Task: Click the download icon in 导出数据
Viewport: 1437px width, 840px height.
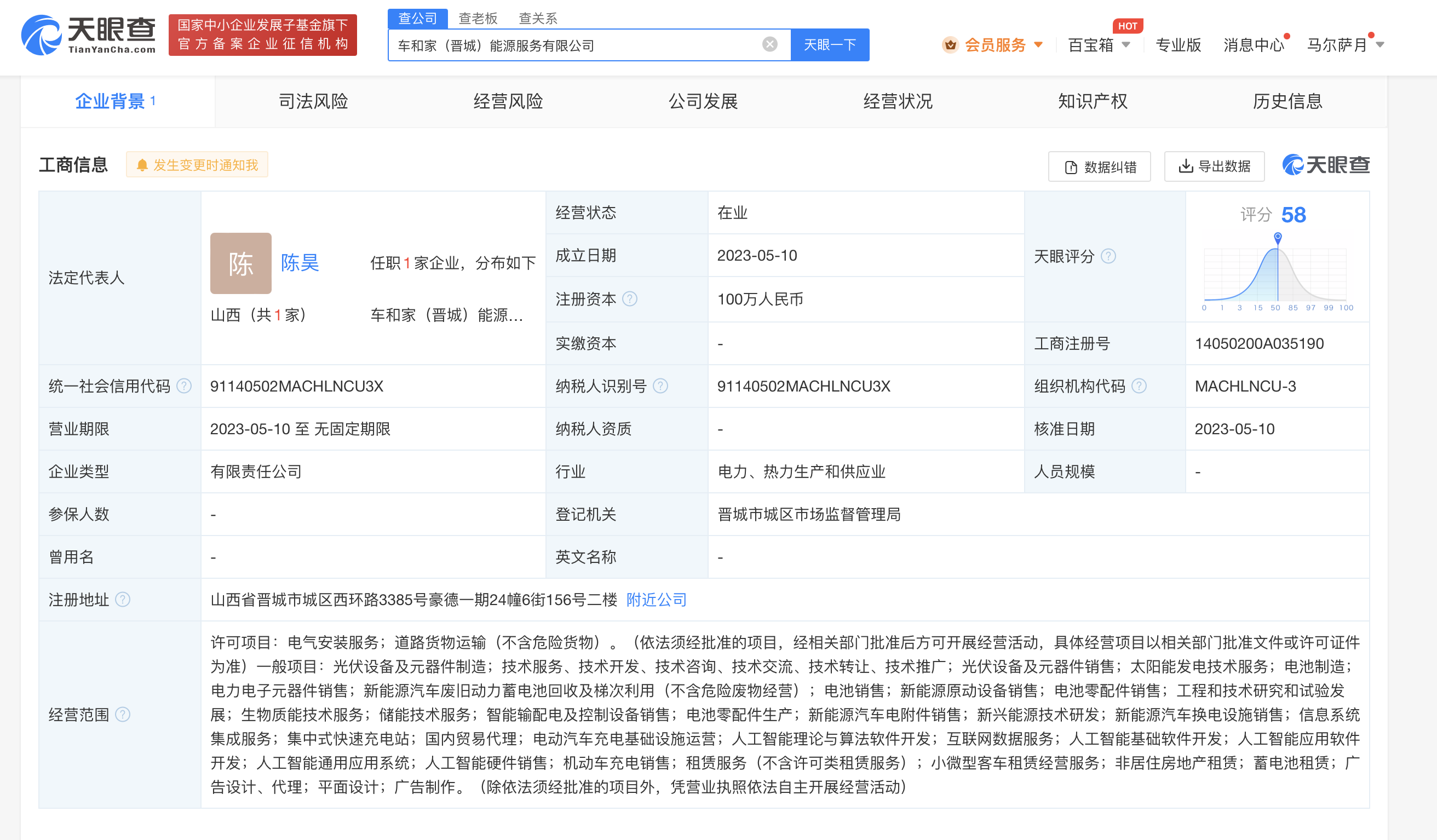Action: (1186, 166)
